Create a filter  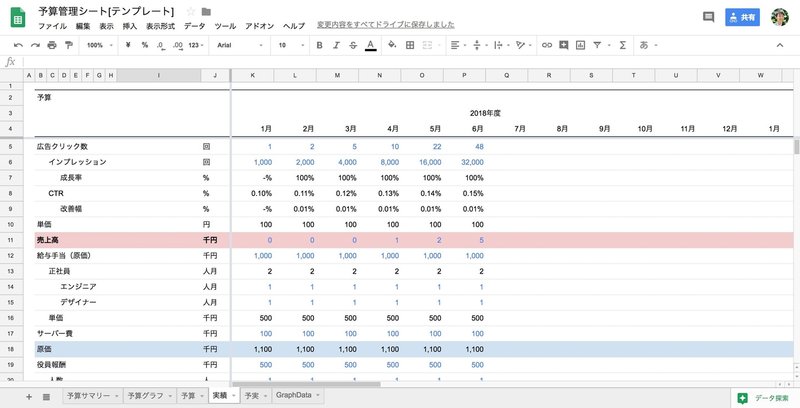(597, 45)
